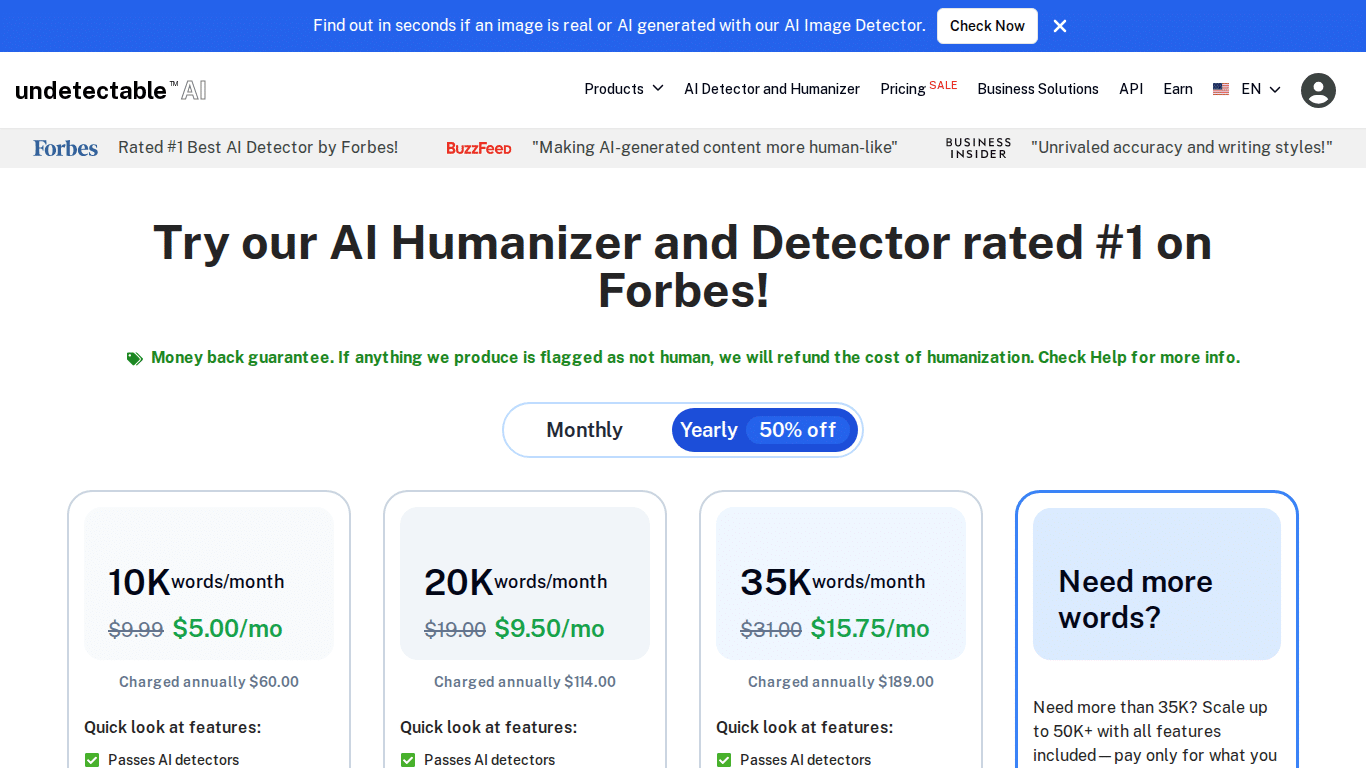Click the Business Insider logo

pos(979,148)
